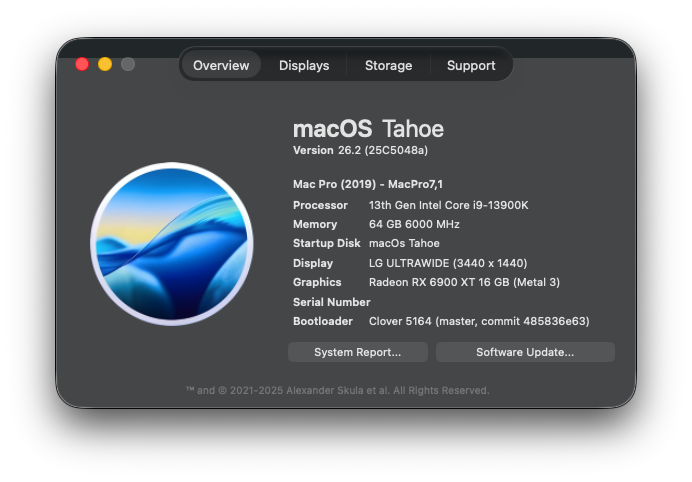The width and height of the screenshot is (692, 482).
Task: Click the Processor label
Action: [320, 205]
